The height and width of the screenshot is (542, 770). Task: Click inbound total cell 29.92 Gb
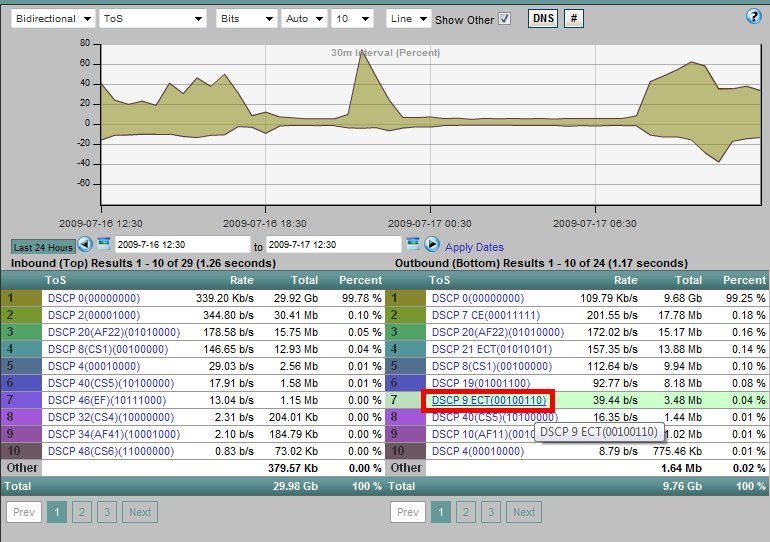[296, 298]
